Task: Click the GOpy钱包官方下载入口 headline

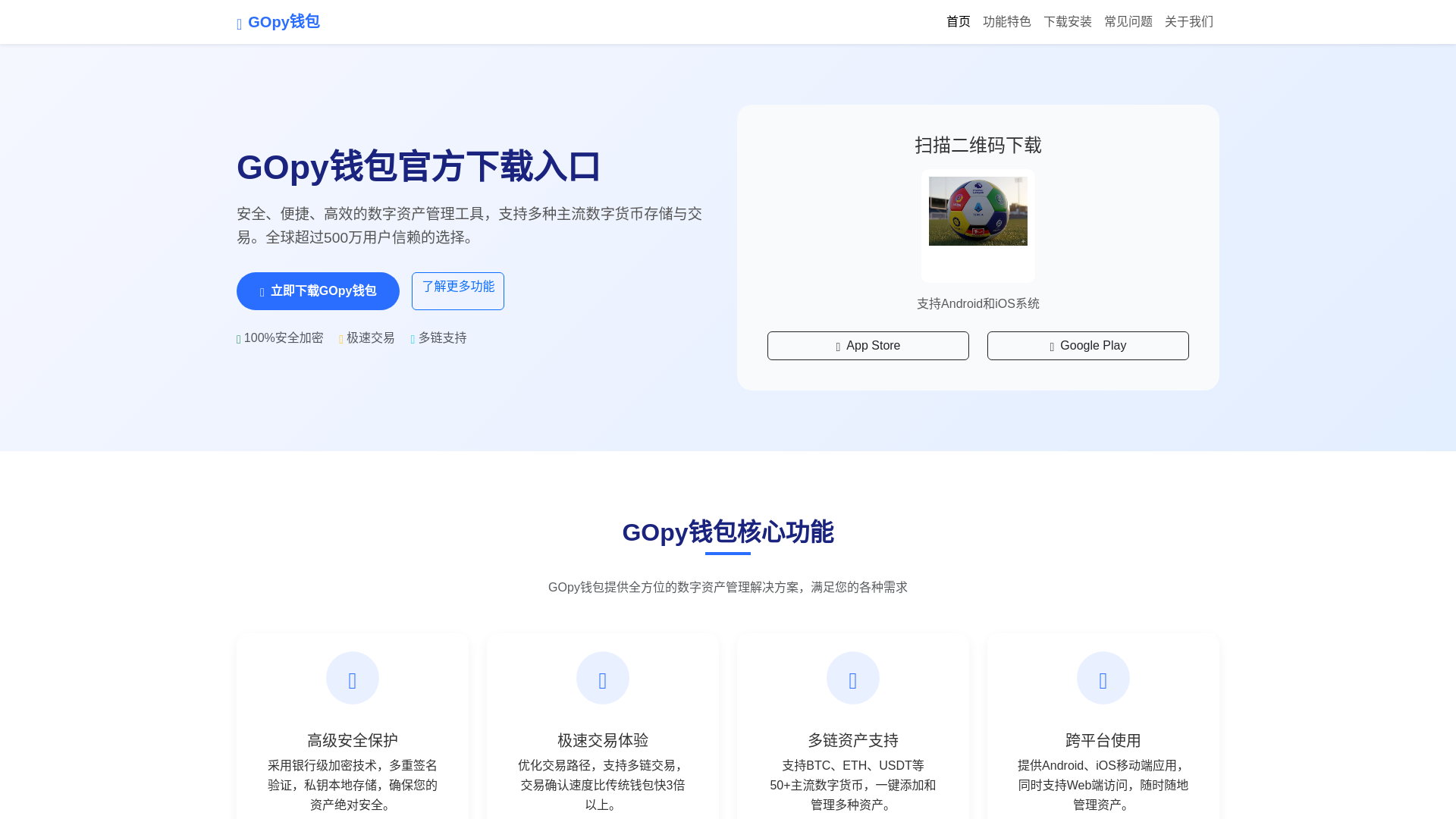Action: pos(419,167)
